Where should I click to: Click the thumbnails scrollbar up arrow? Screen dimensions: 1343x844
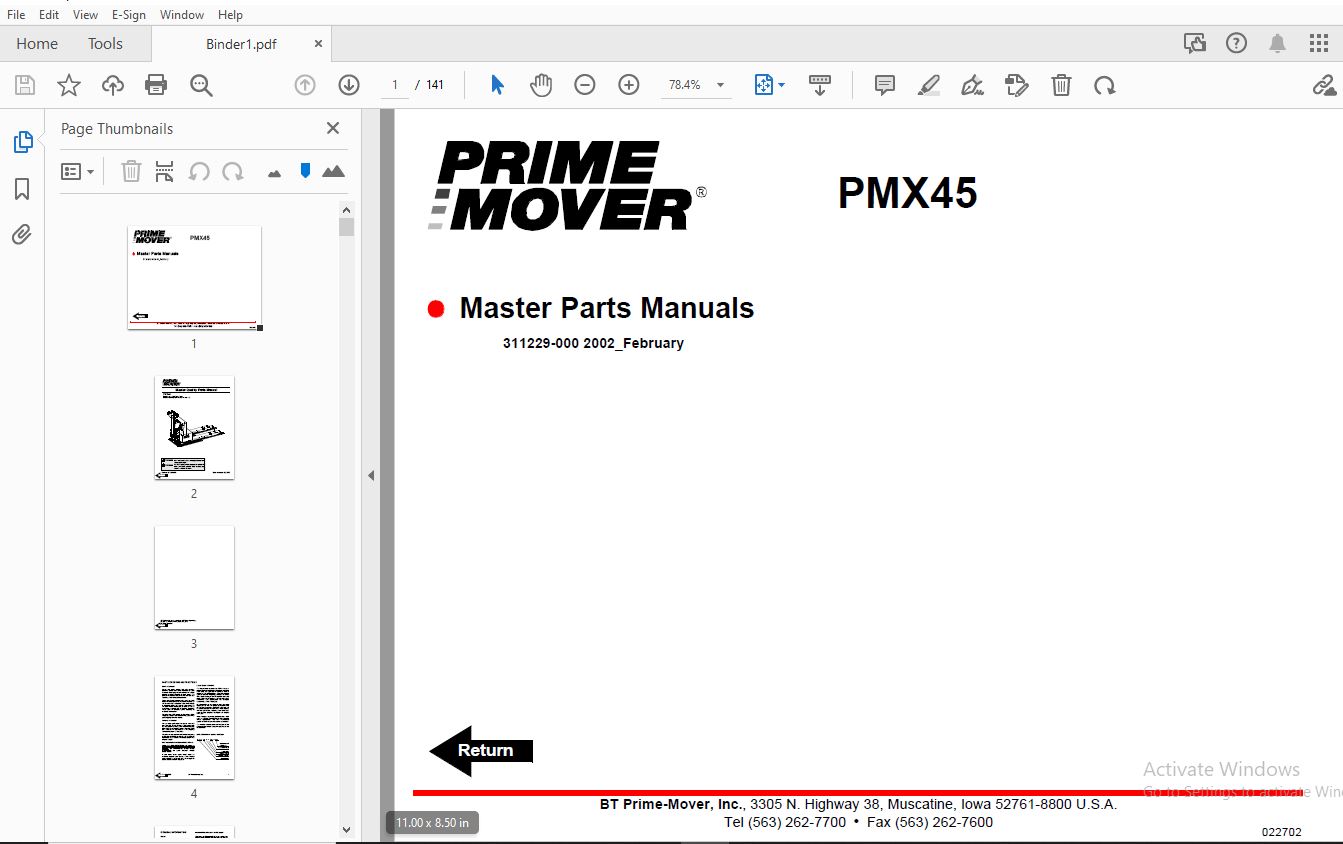point(347,210)
